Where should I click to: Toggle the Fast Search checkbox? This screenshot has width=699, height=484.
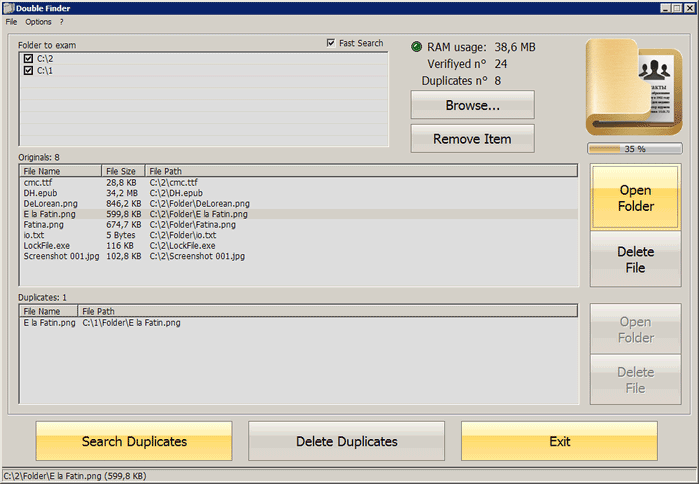[331, 43]
